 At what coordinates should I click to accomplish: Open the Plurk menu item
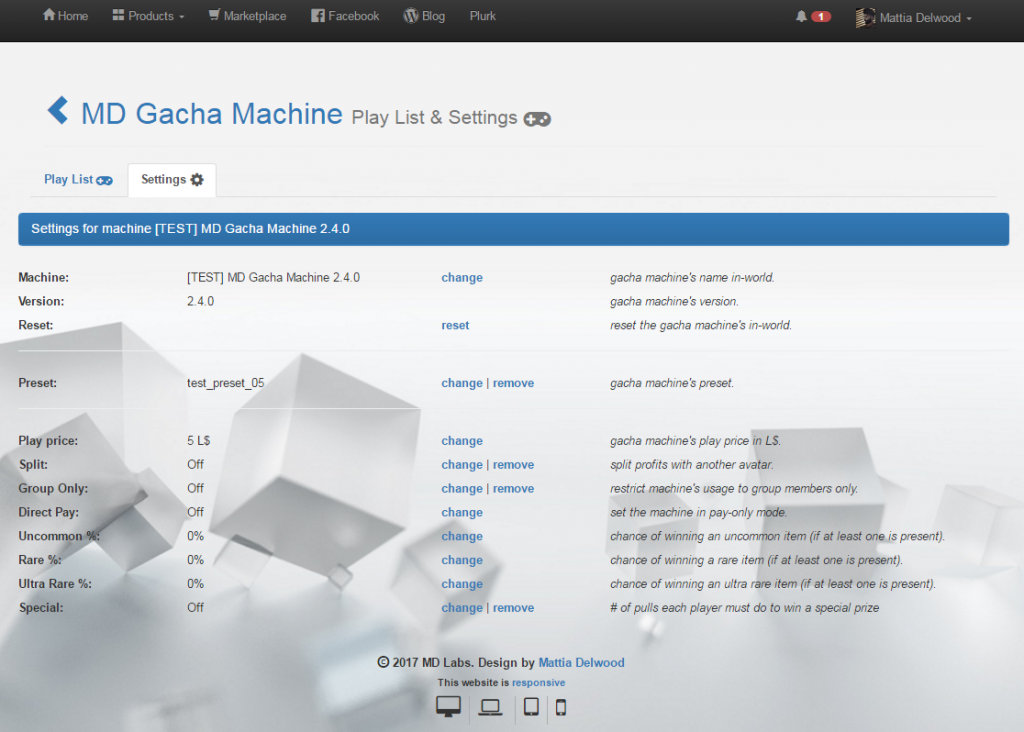coord(482,15)
